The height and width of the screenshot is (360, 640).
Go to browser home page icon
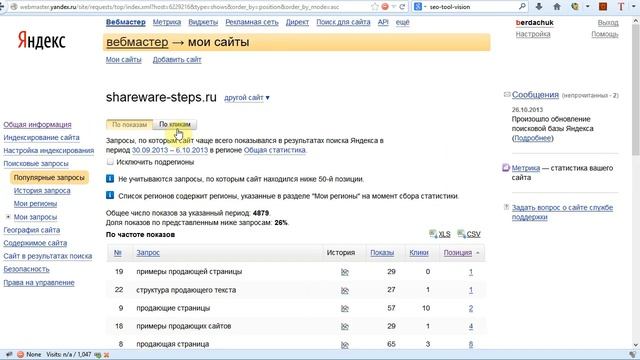[x=557, y=7]
